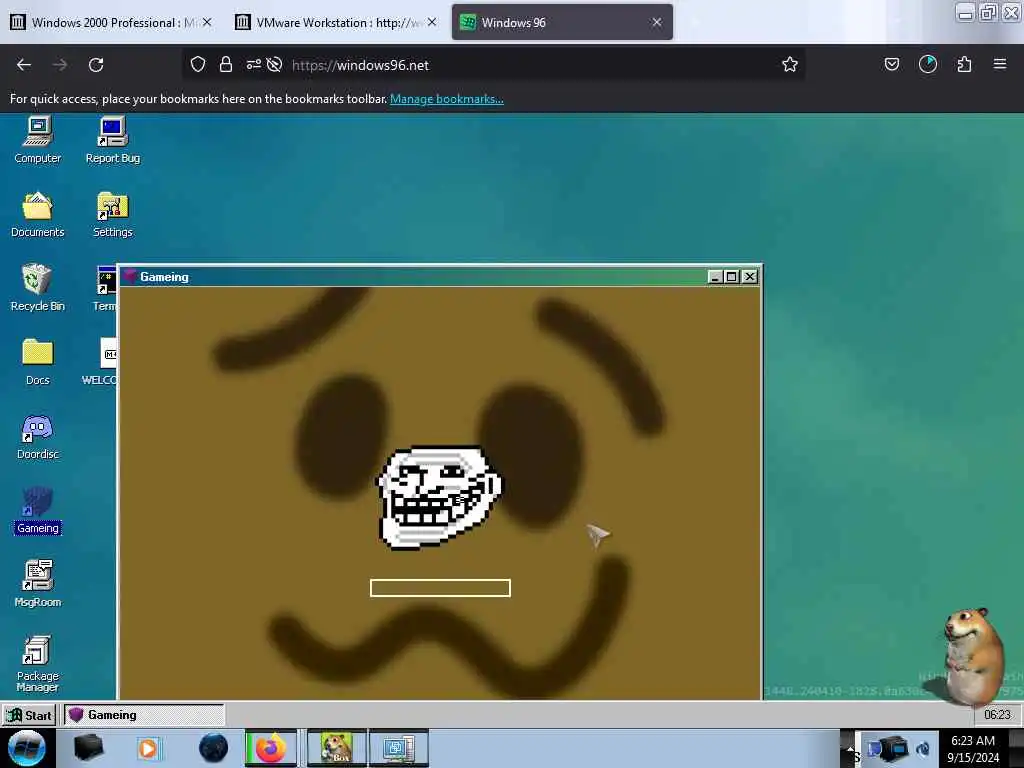Select the Gameing desktop icon
The image size is (1024, 768).
pyautogui.click(x=37, y=511)
